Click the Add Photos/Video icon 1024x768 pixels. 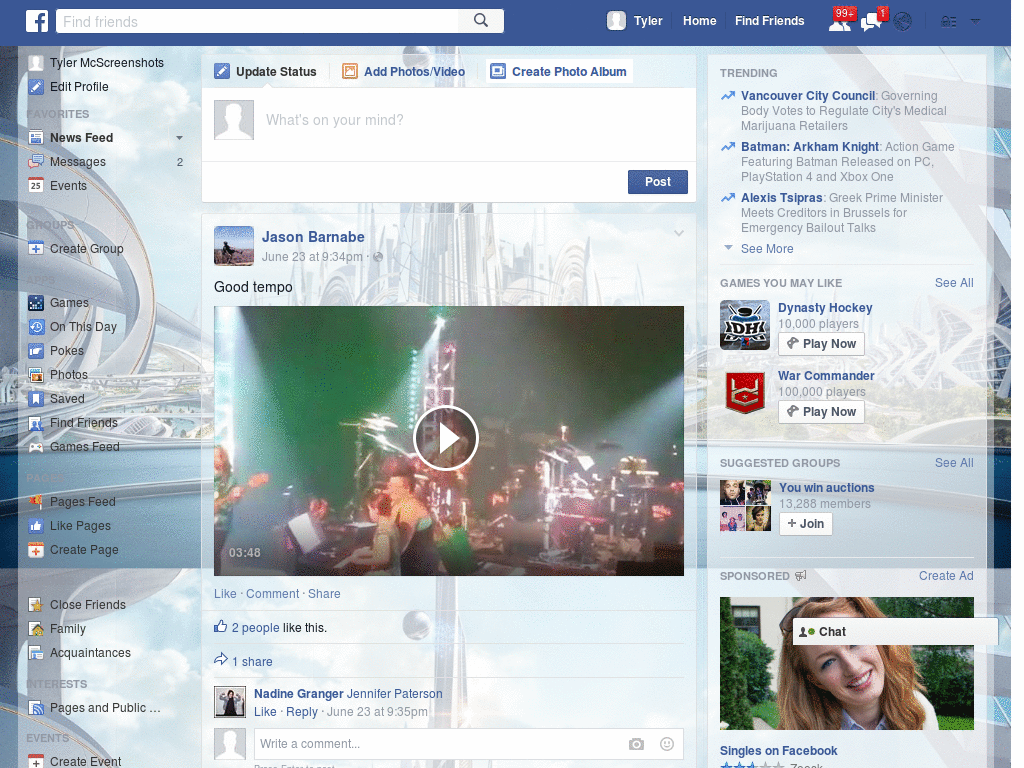pos(350,71)
